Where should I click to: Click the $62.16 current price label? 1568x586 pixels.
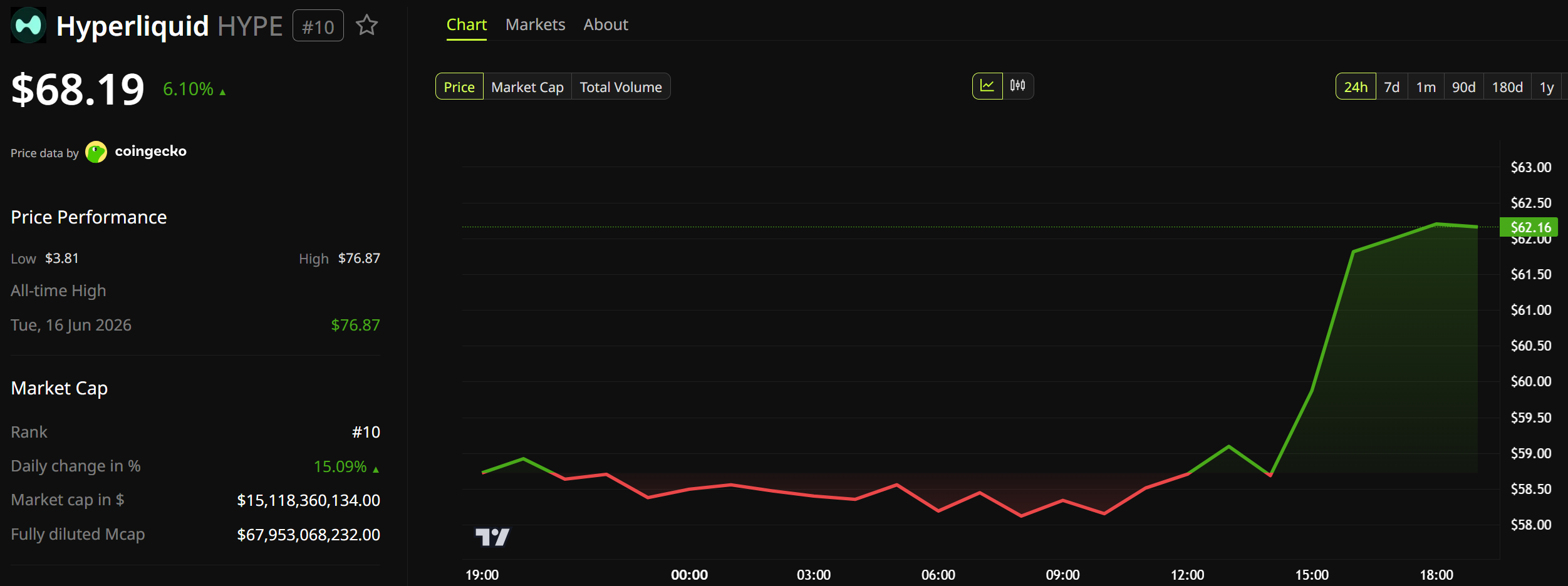pyautogui.click(x=1529, y=227)
